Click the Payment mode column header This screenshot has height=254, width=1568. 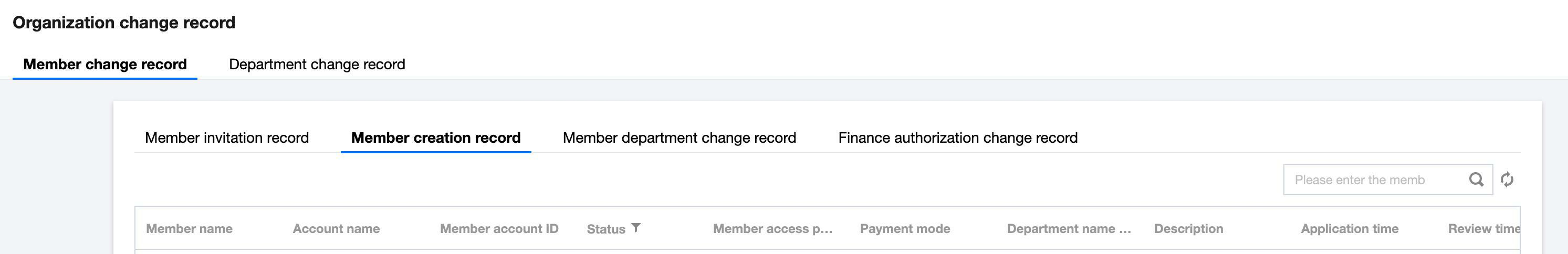click(x=905, y=229)
